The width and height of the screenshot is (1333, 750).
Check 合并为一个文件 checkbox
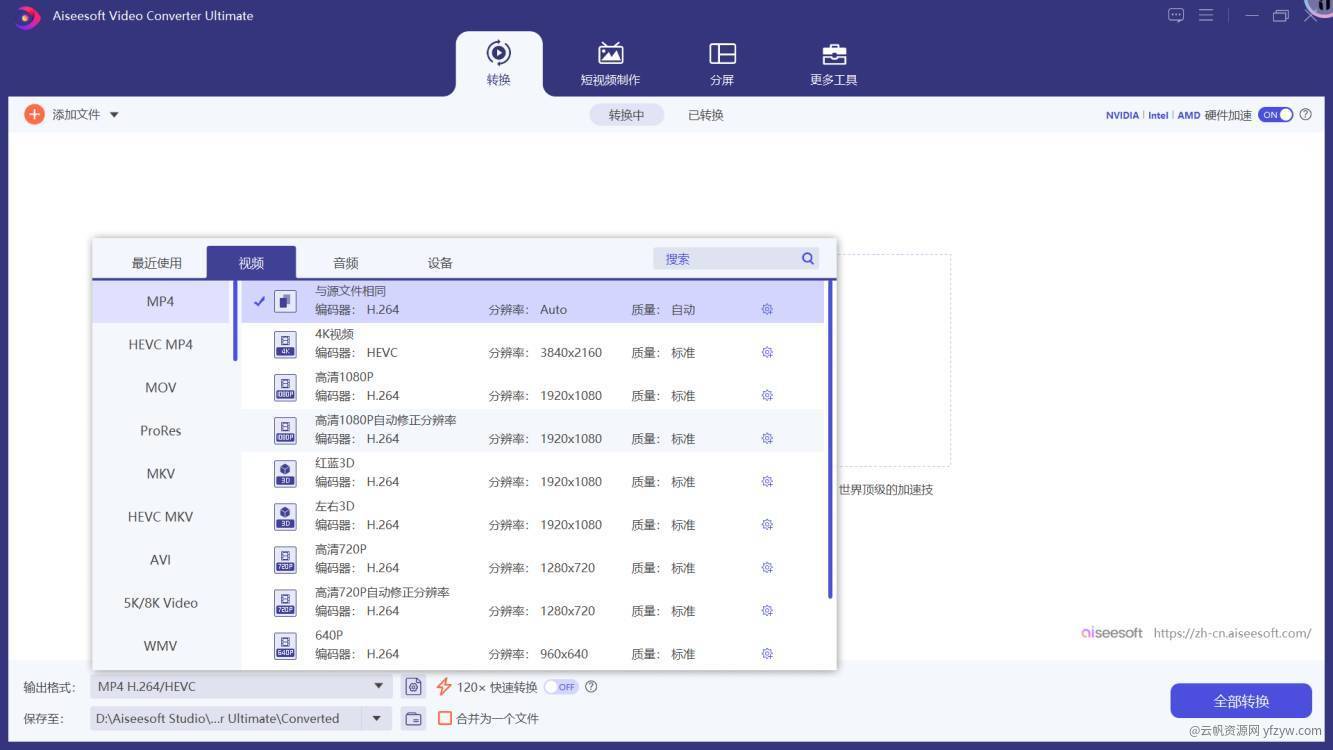[445, 718]
